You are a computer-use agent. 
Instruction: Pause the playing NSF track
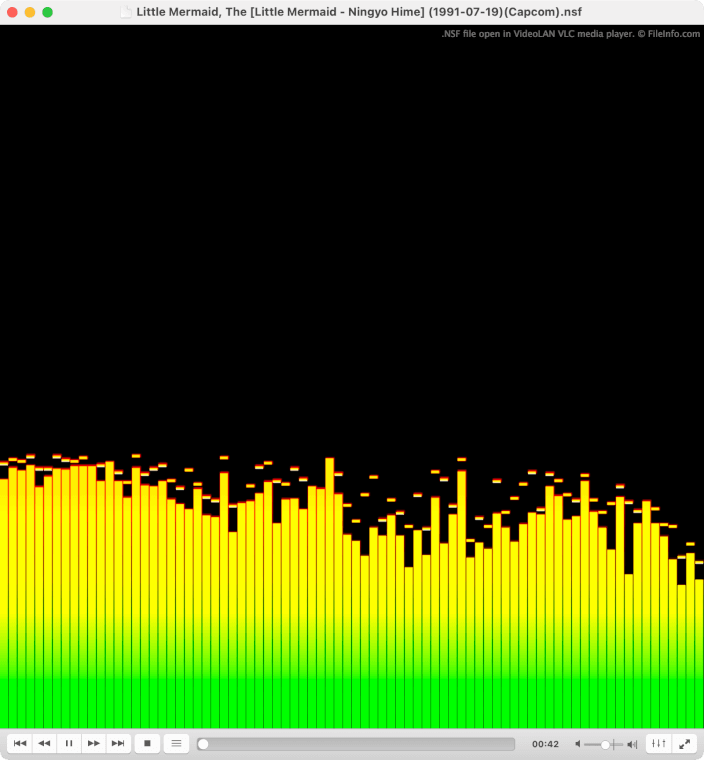(69, 743)
